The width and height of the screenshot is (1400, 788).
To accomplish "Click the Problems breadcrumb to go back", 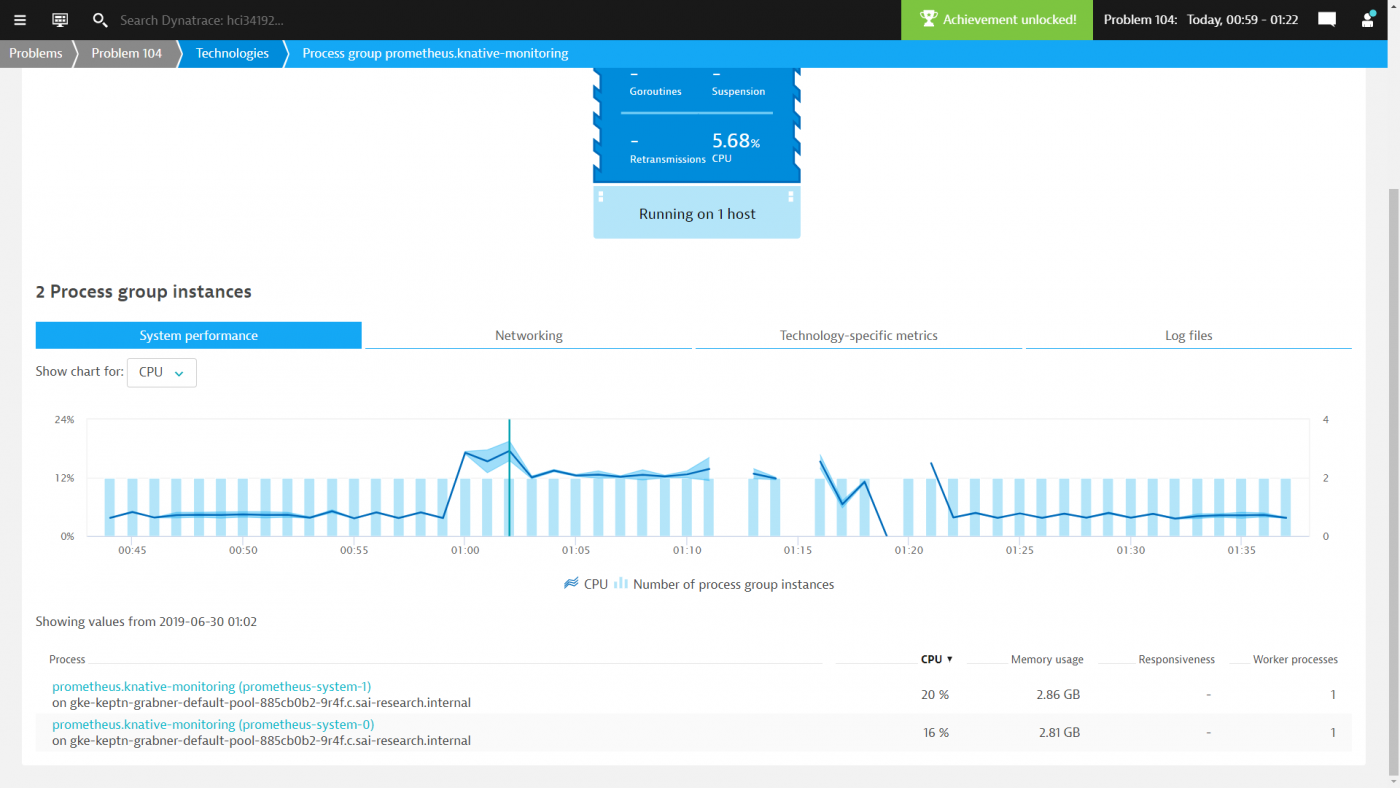I will [x=36, y=53].
